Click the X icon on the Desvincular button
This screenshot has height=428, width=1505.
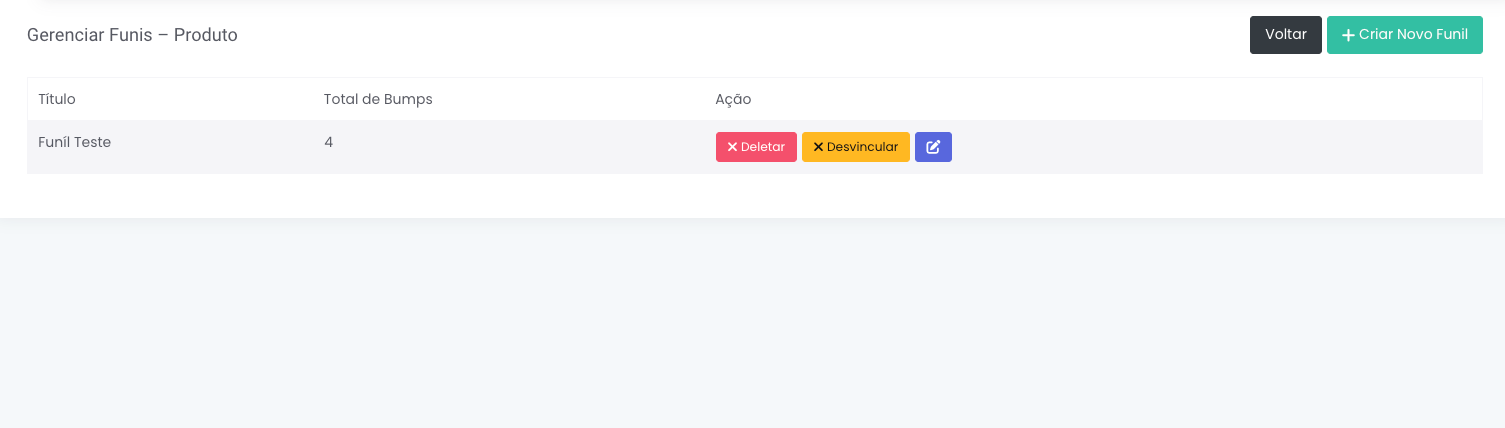(x=818, y=147)
